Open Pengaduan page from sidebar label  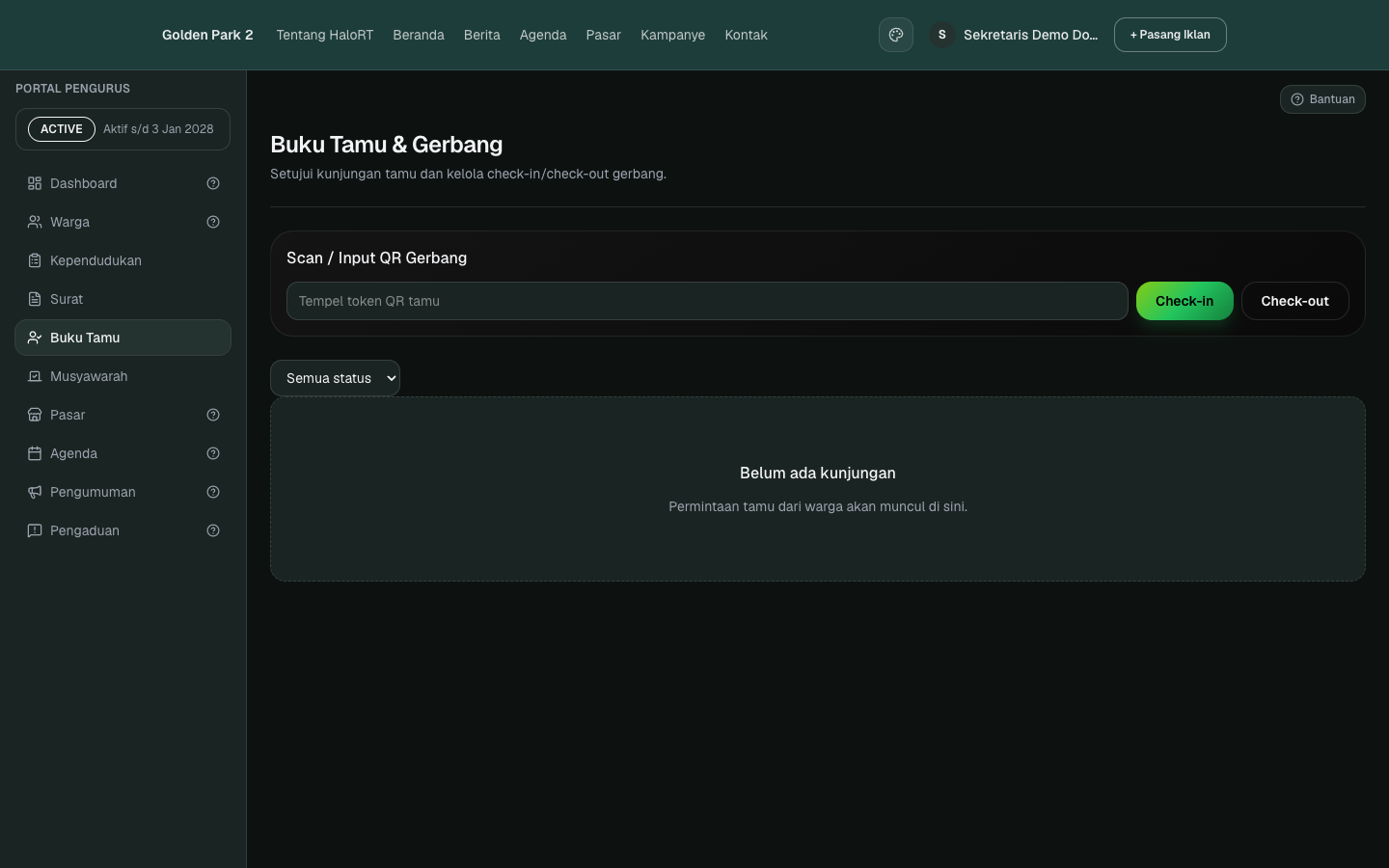(85, 530)
